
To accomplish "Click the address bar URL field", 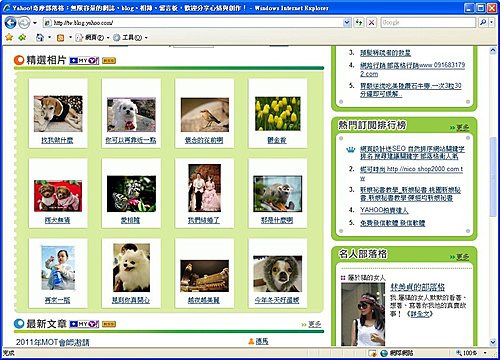I will 193,23.
